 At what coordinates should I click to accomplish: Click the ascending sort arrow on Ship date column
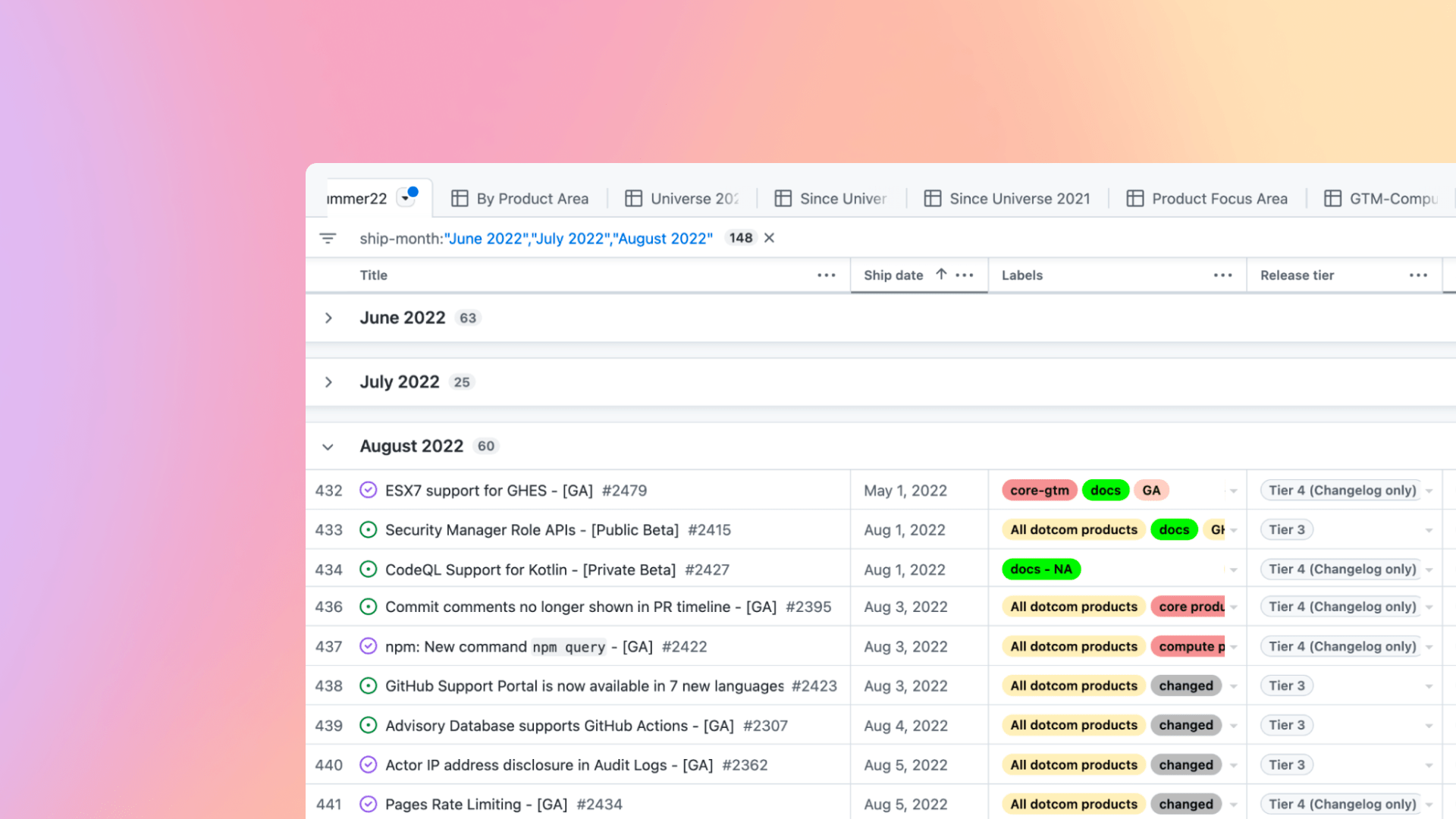pos(940,275)
